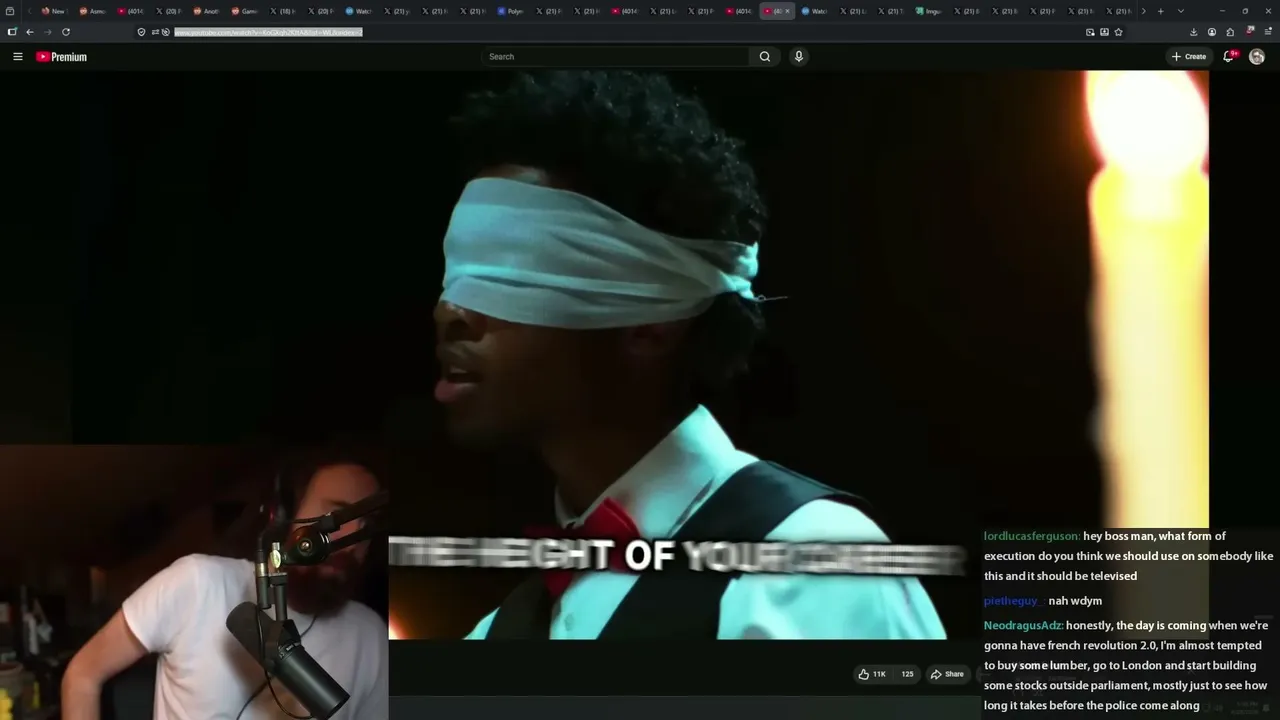
Task: Select the YouTube URL in address bar
Action: (268, 32)
